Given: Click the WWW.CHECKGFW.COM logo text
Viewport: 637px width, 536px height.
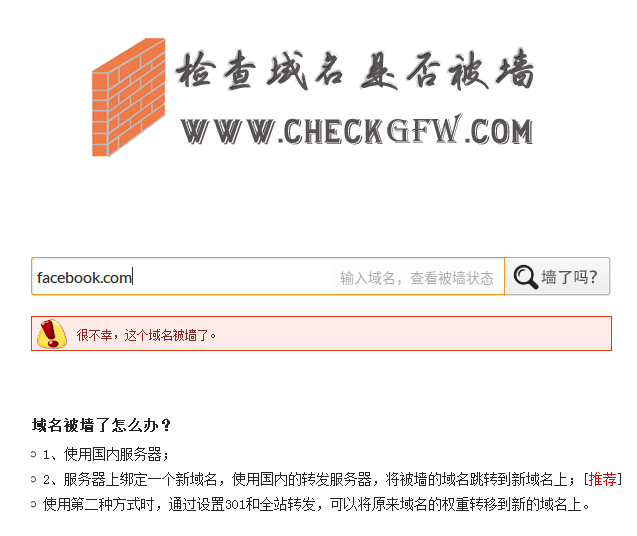Looking at the screenshot, I should pyautogui.click(x=356, y=130).
